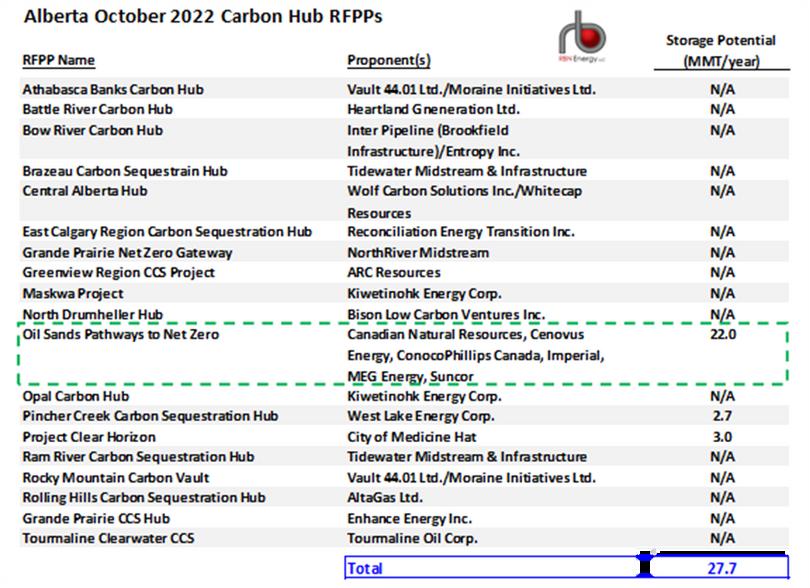
Task: Select 'Rocky Mountain Carbon Vault' cell
Action: 116,478
